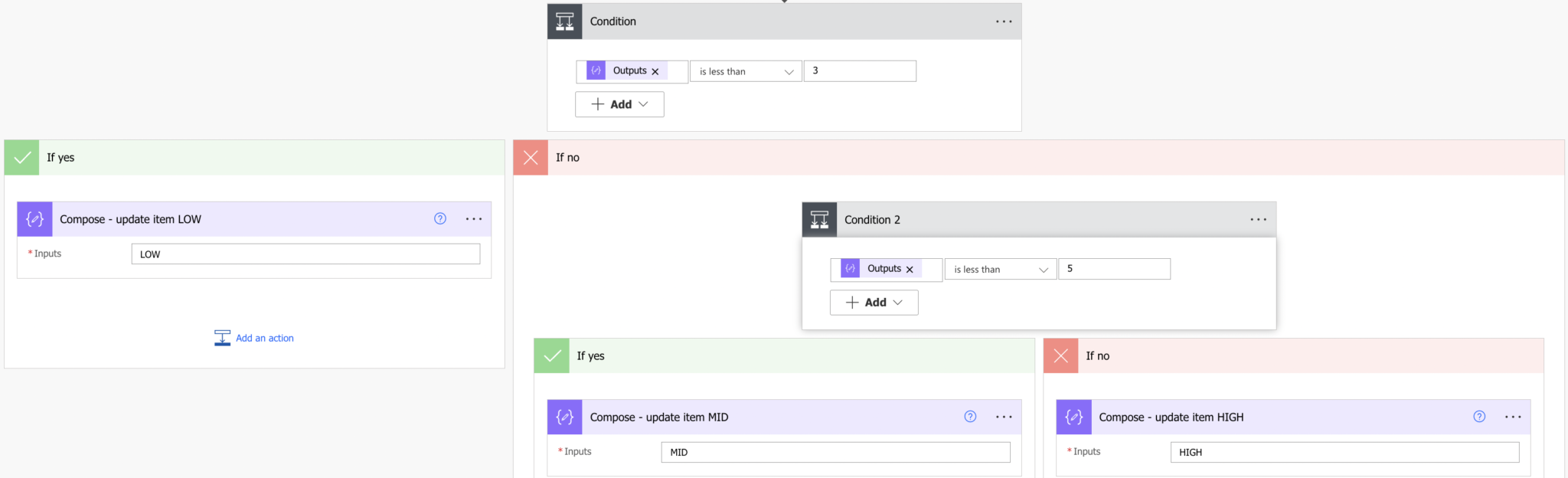Click Inputs field containing LOW
The width and height of the screenshot is (1568, 478).
coord(305,254)
